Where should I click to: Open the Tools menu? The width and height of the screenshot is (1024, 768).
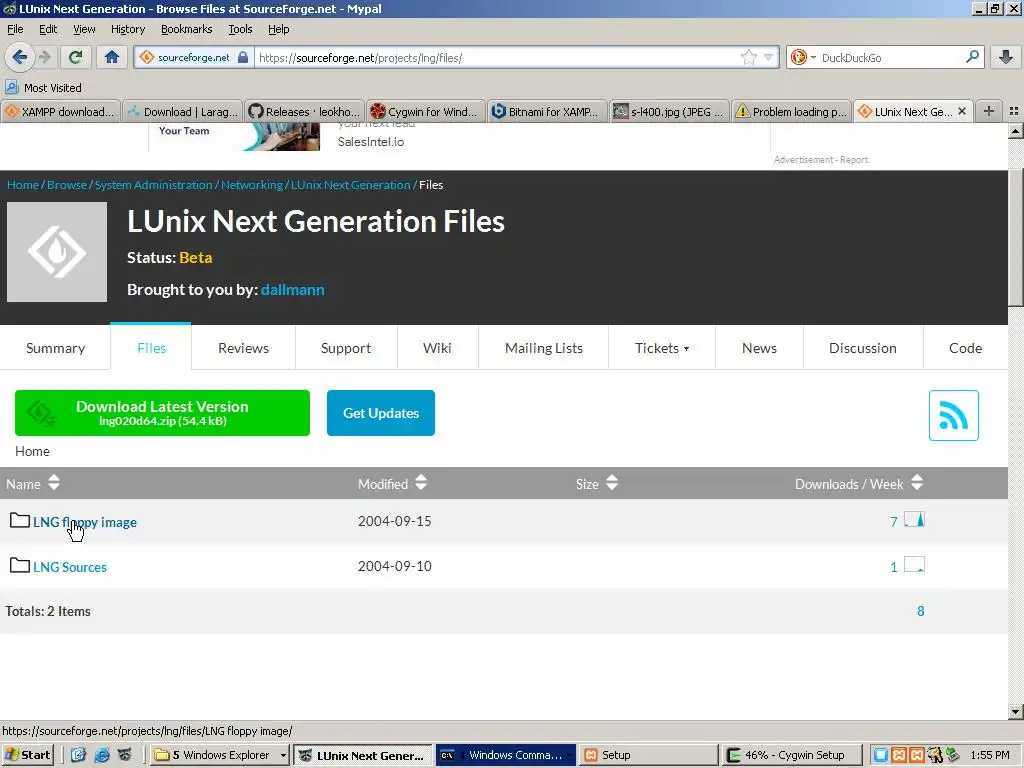(x=240, y=29)
